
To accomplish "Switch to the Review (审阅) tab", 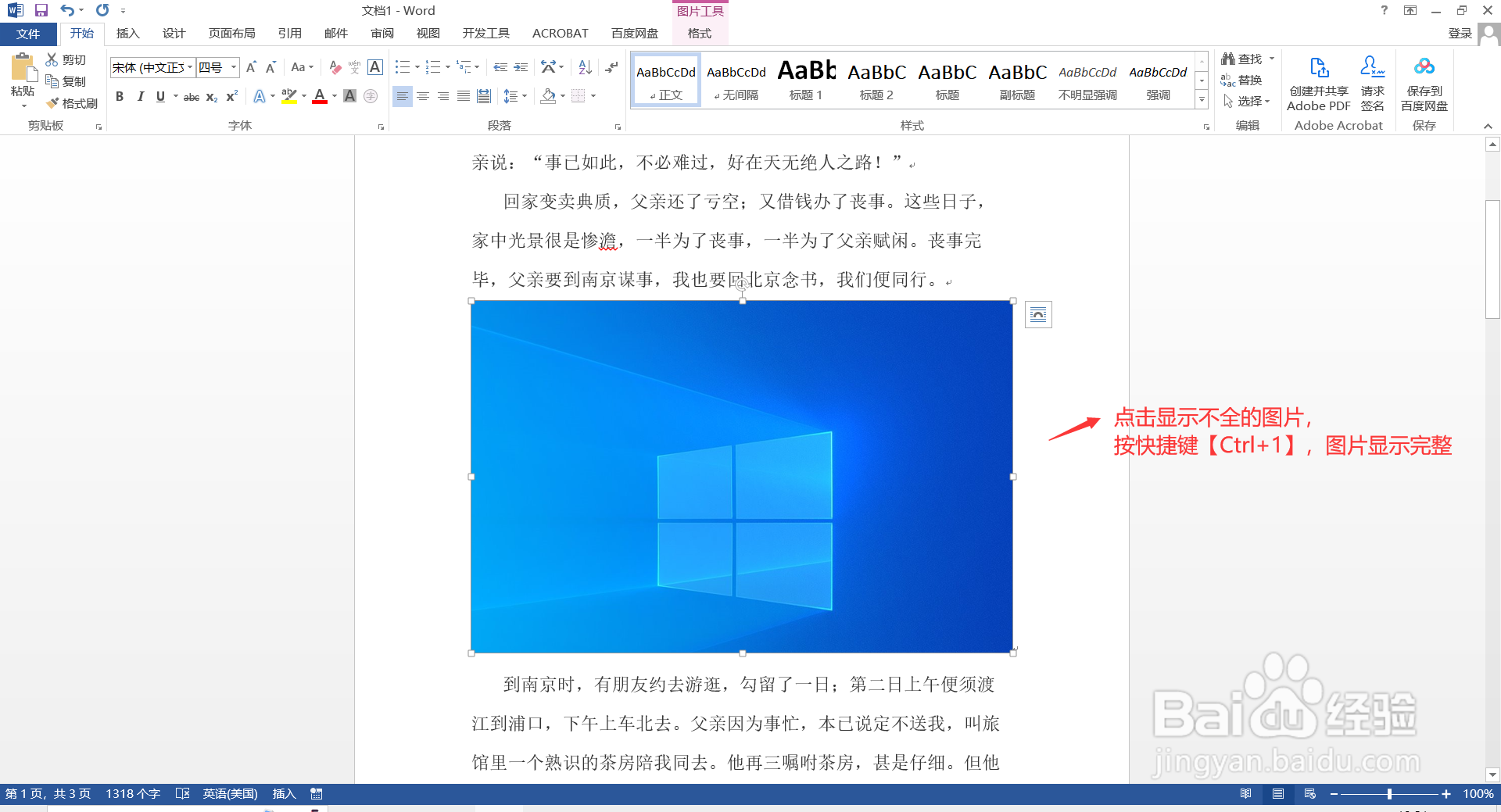I will [x=382, y=34].
